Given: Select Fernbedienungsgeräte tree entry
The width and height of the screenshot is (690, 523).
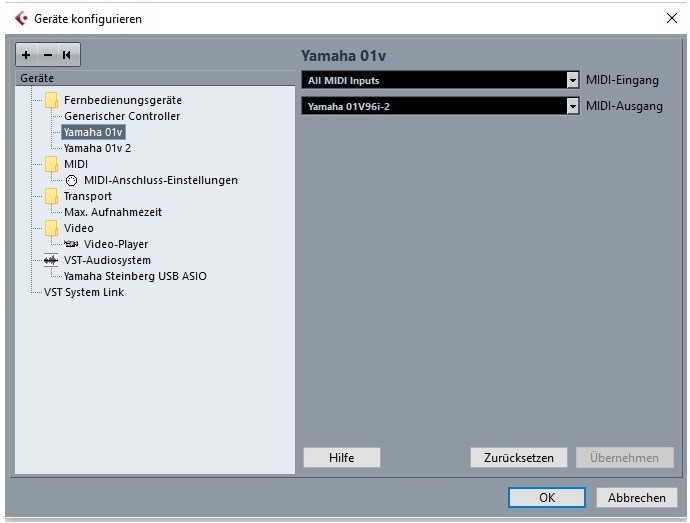Looking at the screenshot, I should coord(123,100).
